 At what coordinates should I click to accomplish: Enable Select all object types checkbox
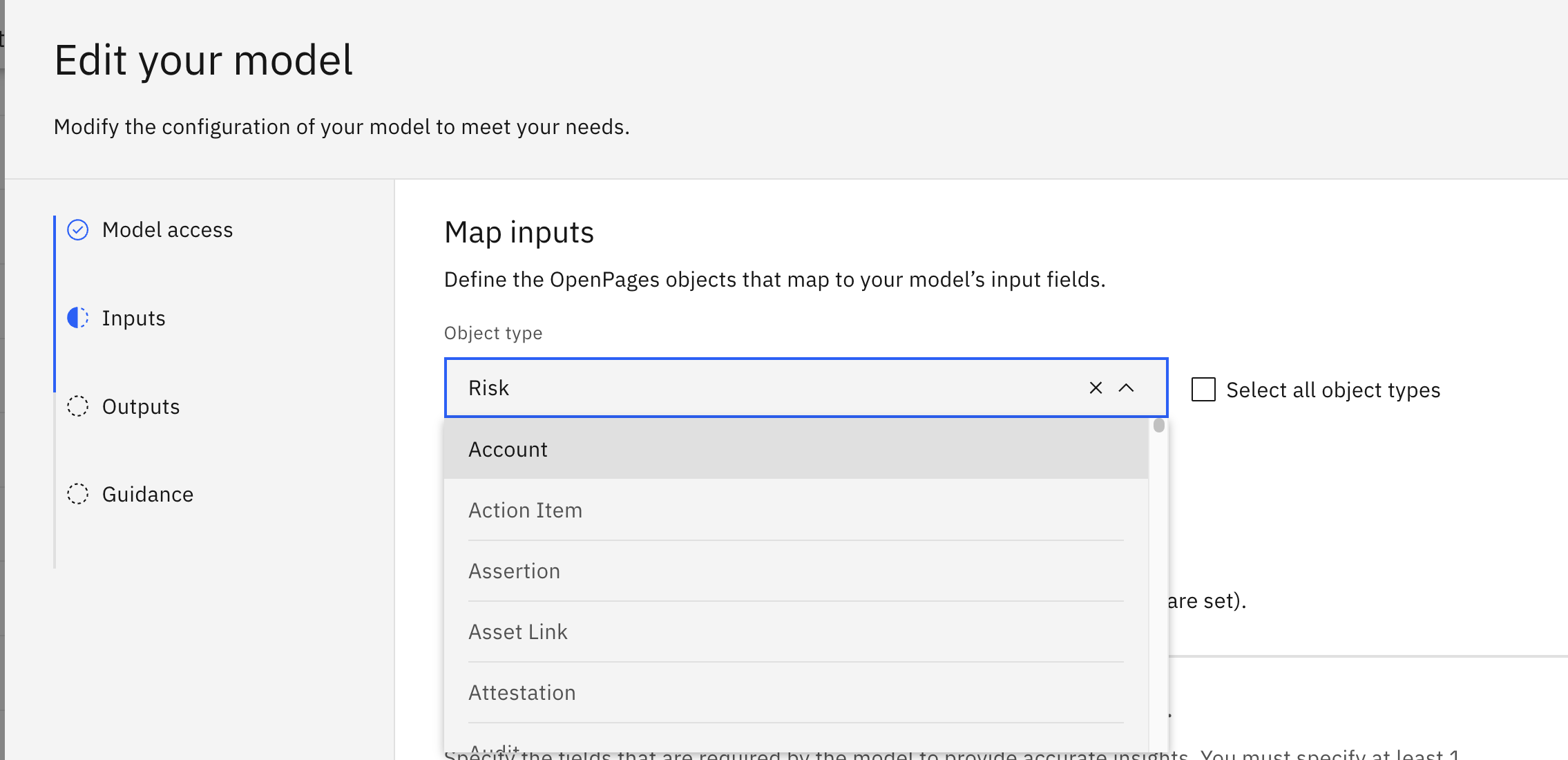pyautogui.click(x=1203, y=390)
